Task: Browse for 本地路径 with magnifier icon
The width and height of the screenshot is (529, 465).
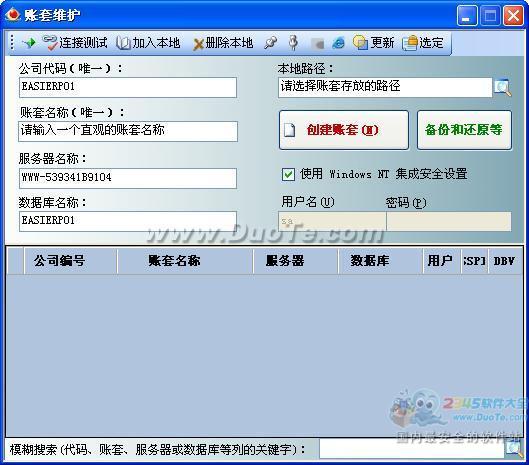Action: 503,88
